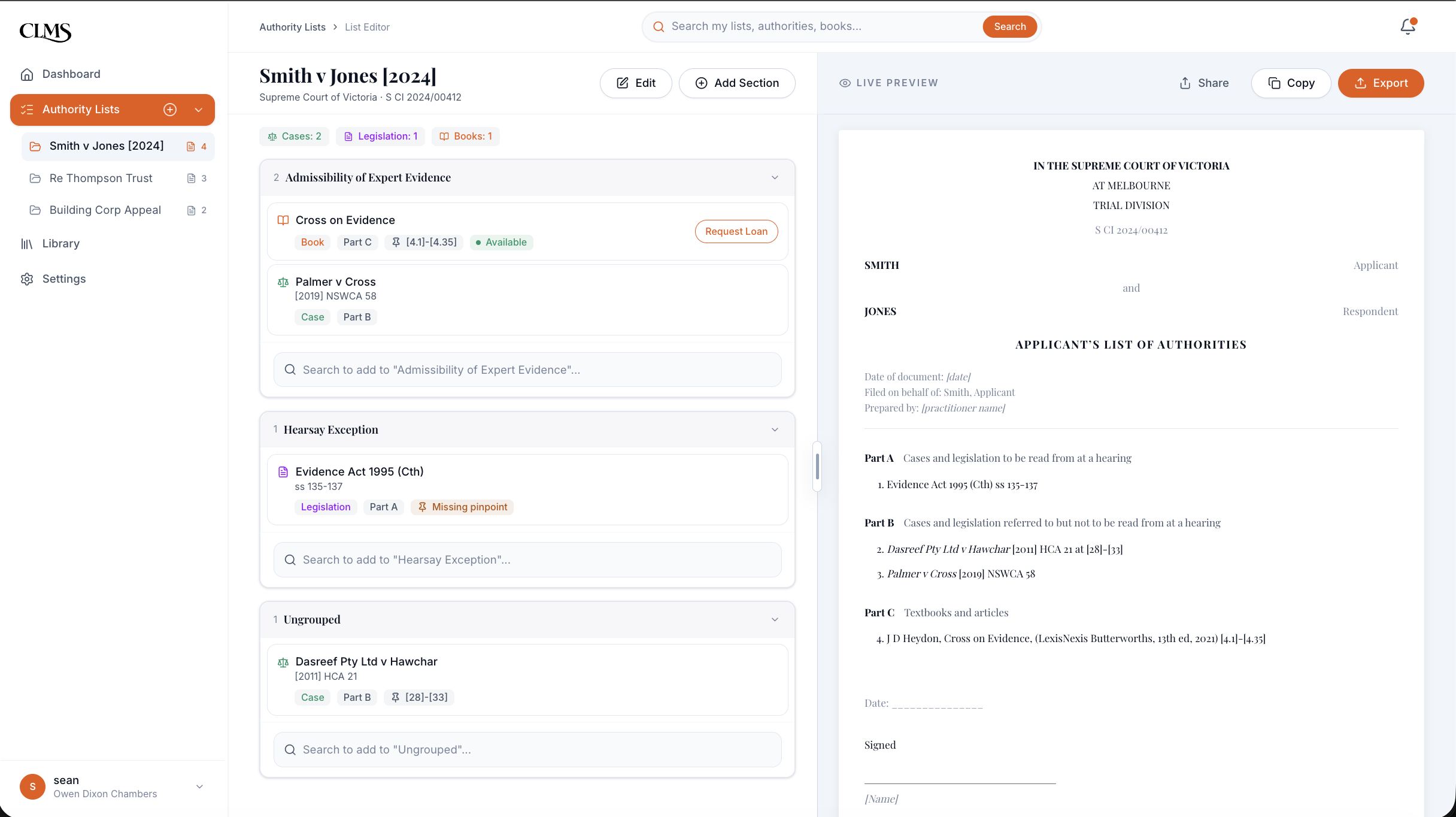Screen dimensions: 1456x817
Task: Click the scales icon on Palmer v Cross
Action: [283, 282]
